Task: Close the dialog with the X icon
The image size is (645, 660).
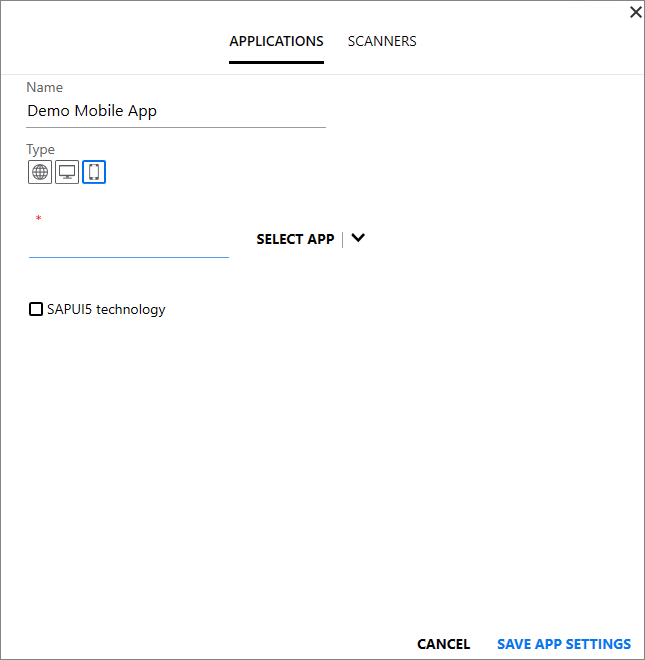Action: tap(635, 12)
